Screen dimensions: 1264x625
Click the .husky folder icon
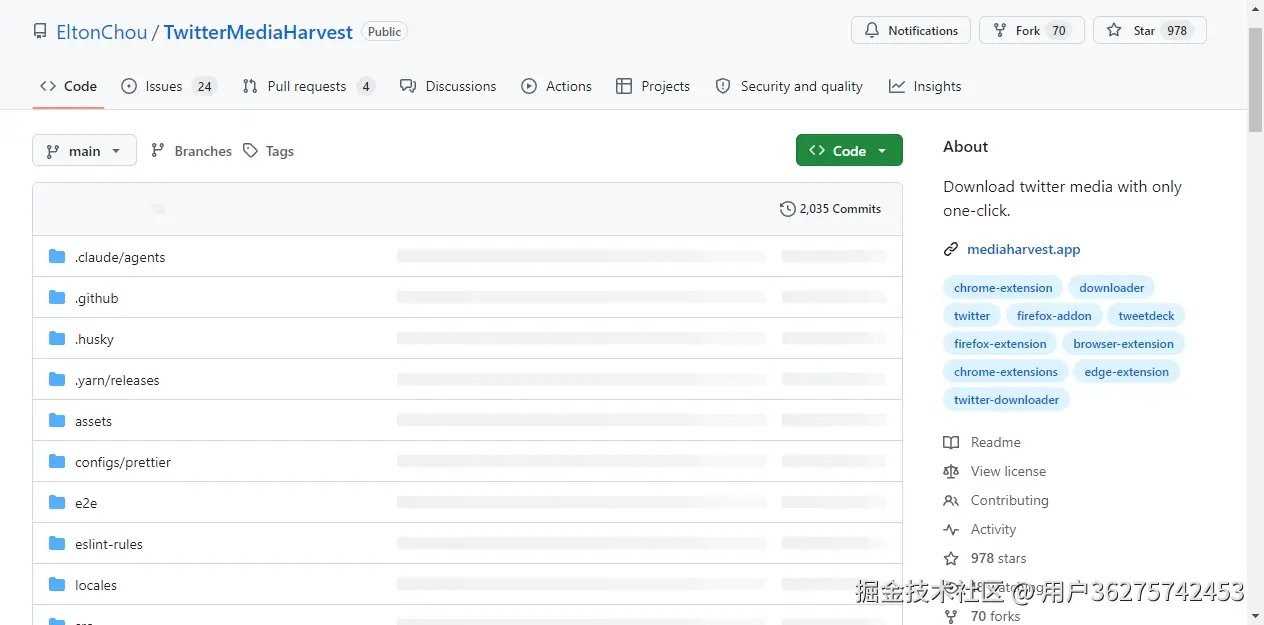point(57,339)
